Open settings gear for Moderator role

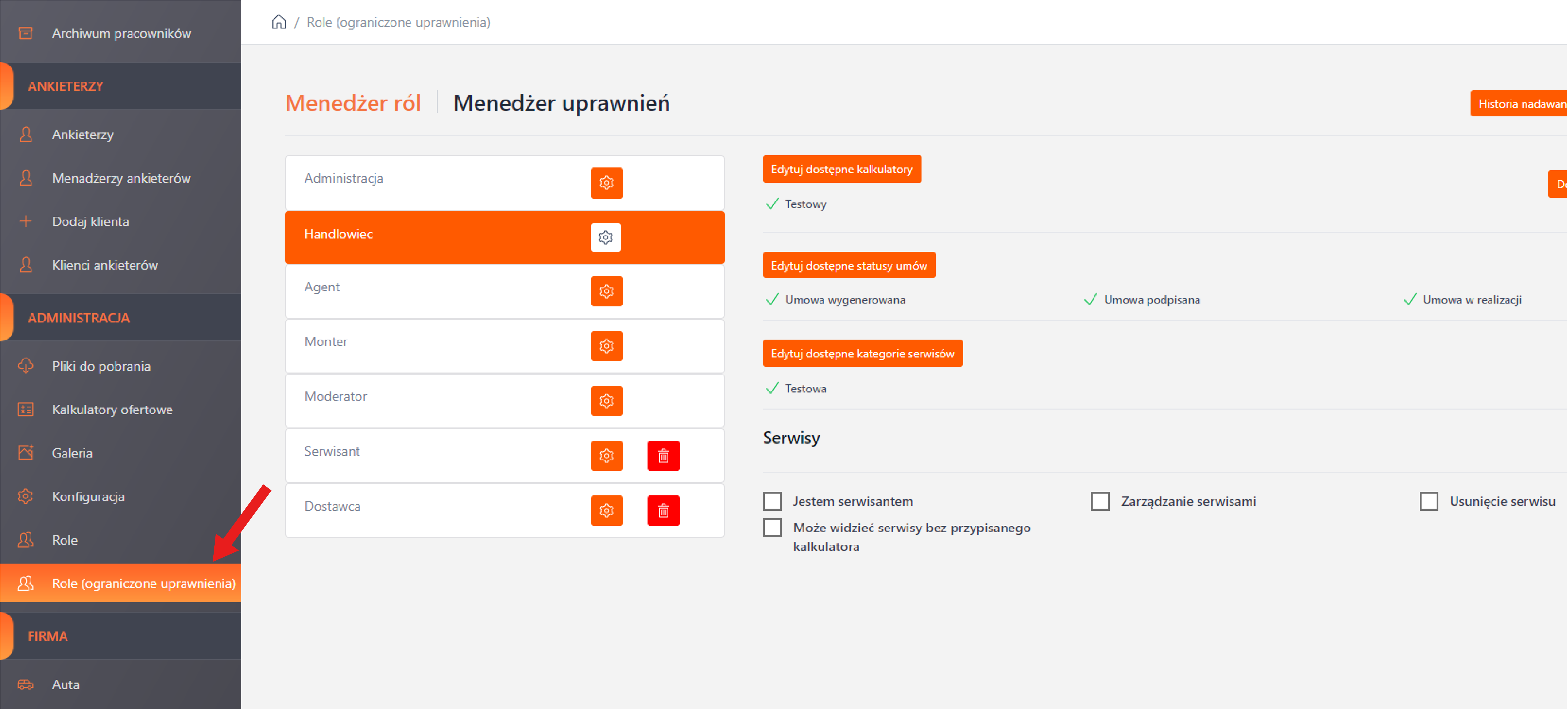606,401
